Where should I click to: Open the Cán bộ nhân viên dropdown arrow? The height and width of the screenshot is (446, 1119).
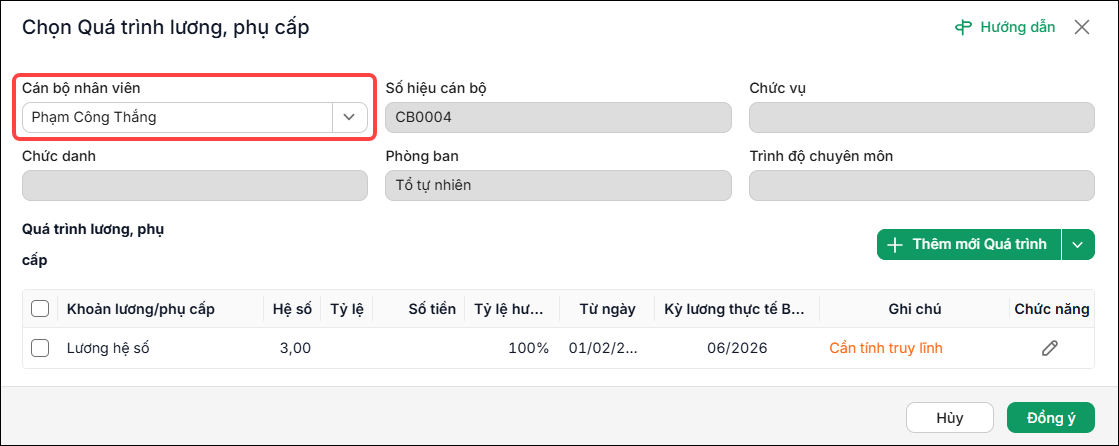pos(349,118)
